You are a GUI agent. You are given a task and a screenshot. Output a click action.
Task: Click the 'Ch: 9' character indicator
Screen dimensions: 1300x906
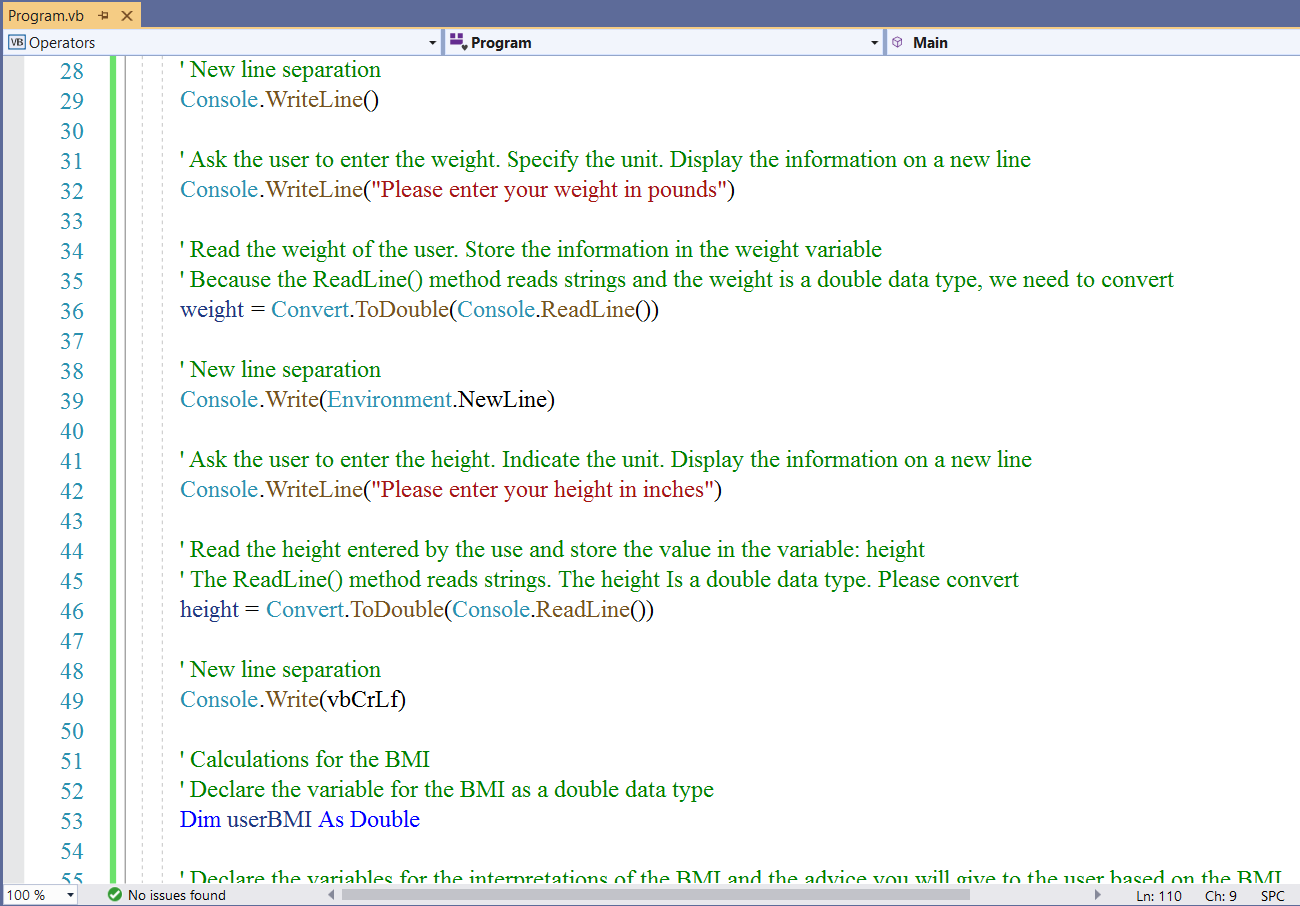click(x=1221, y=896)
